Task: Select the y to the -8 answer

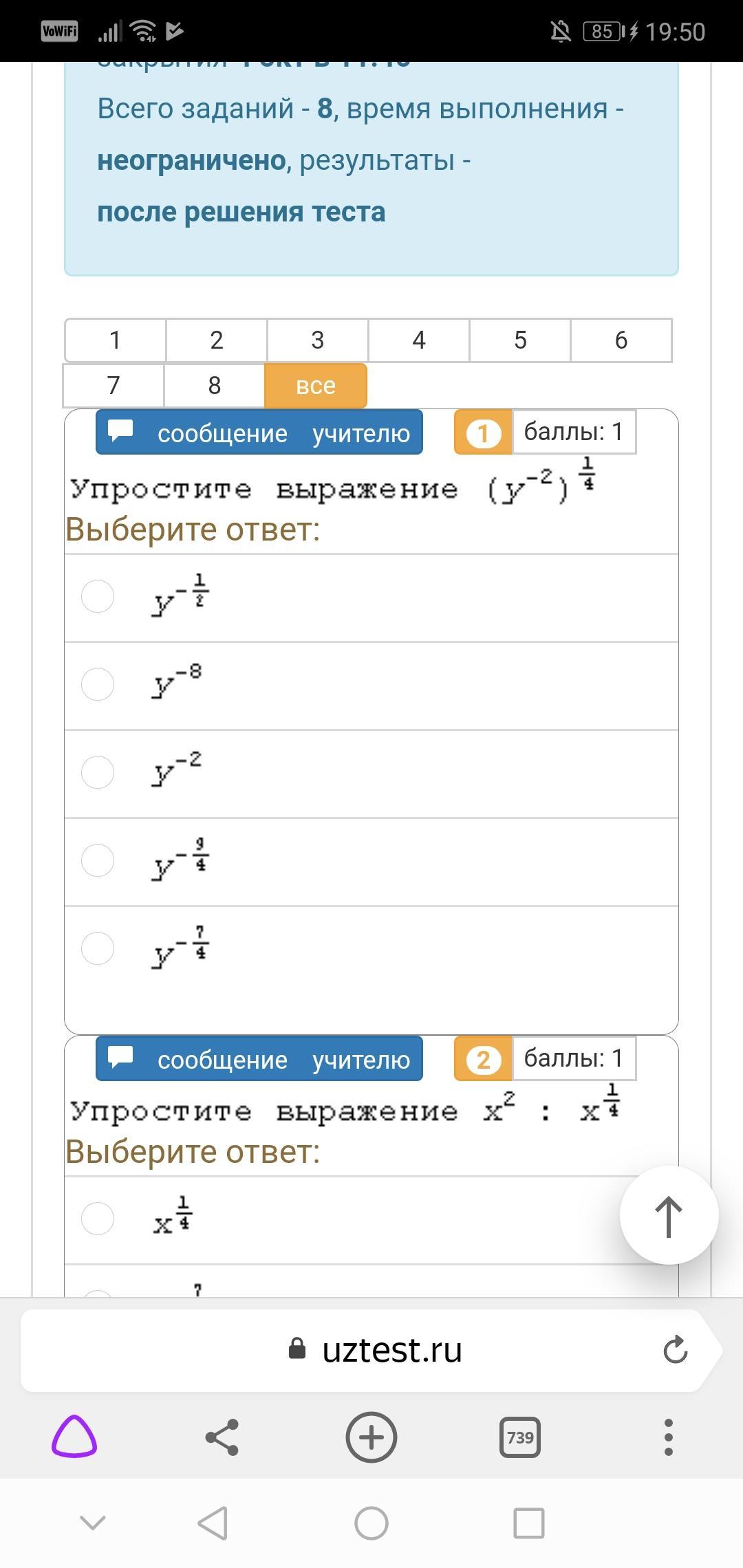Action: coord(98,684)
